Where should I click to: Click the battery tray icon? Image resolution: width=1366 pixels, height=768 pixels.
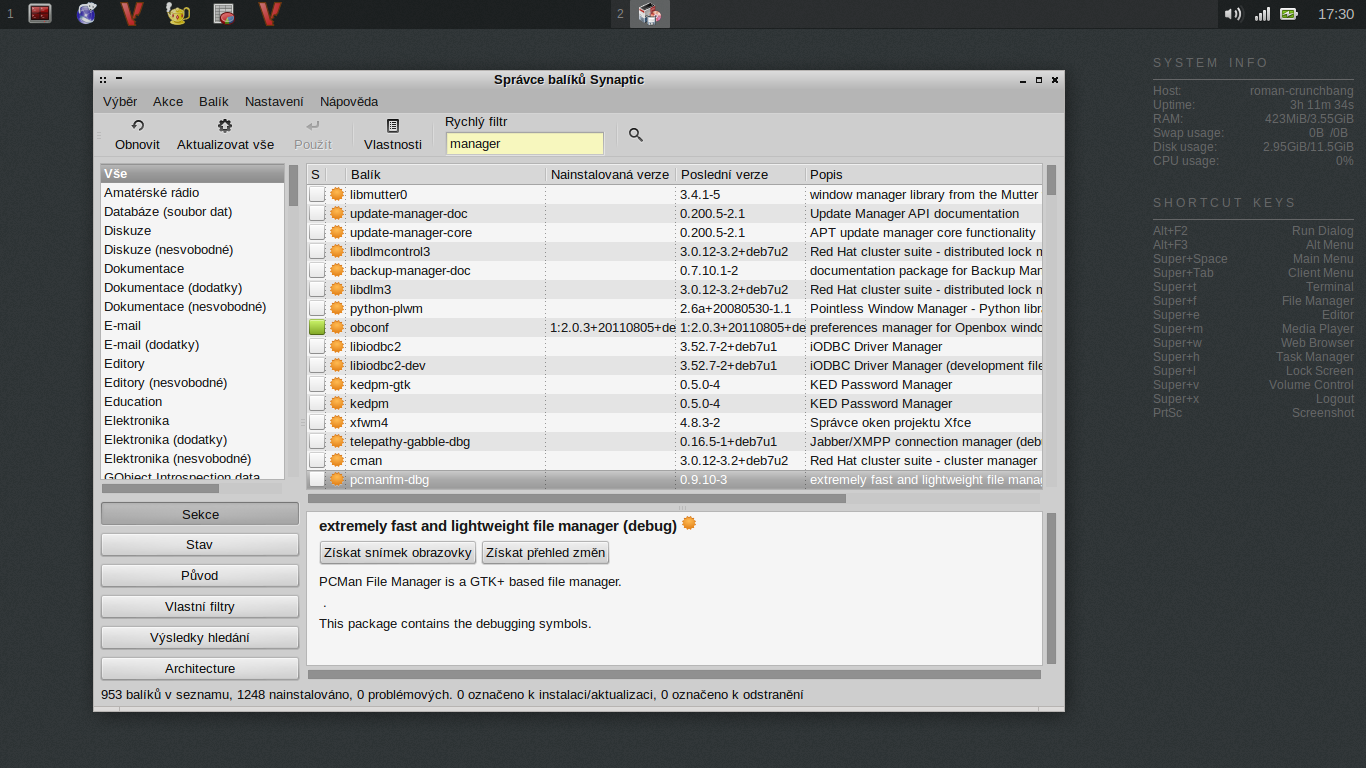(x=1289, y=14)
